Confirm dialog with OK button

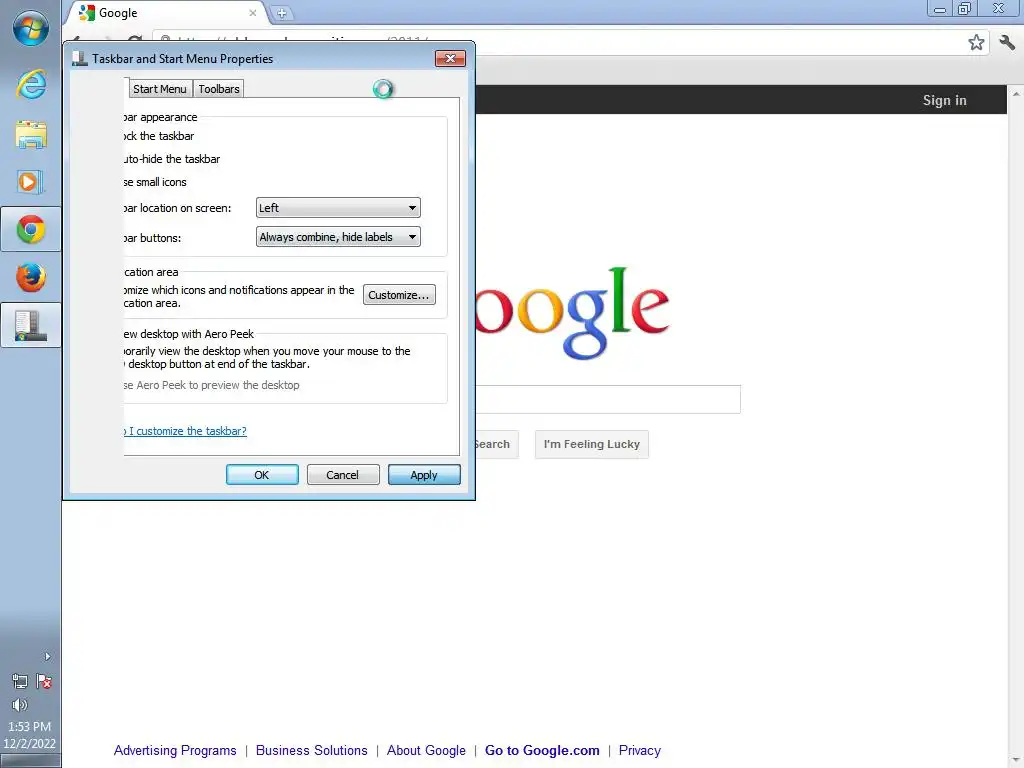262,475
